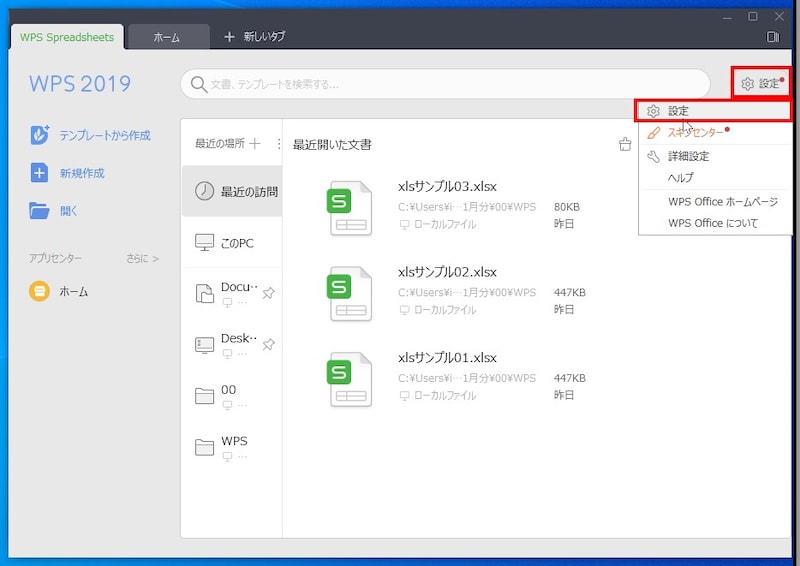Click the clear recent documents broom icon
Viewport: 800px width, 566px height.
click(x=625, y=144)
